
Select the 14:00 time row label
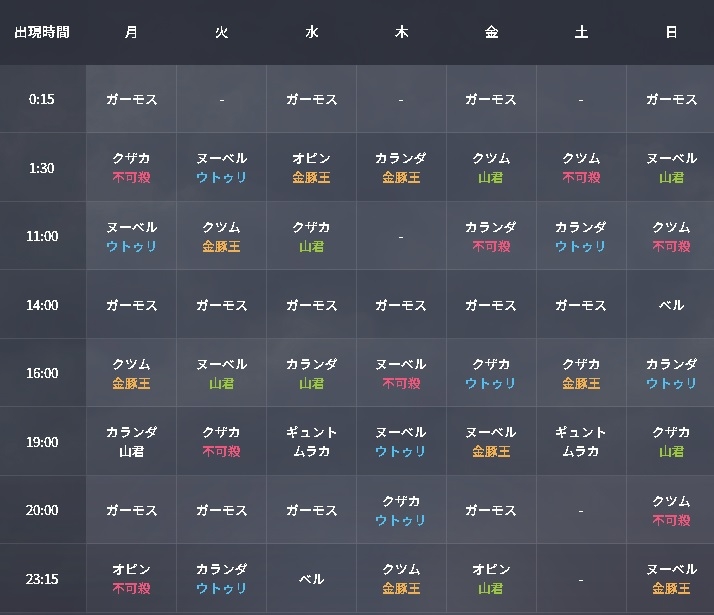pos(42,305)
